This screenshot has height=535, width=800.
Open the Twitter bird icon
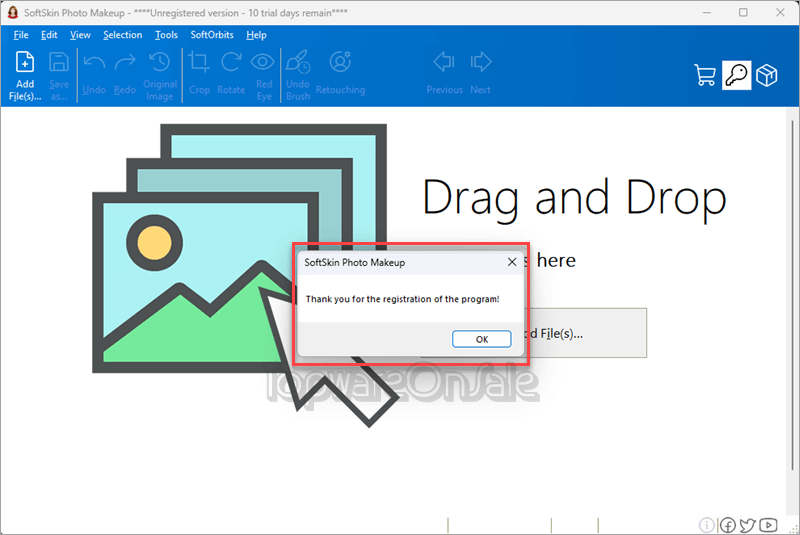(747, 525)
